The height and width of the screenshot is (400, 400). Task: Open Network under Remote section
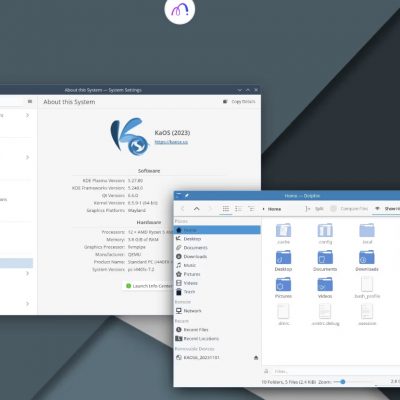(217, 311)
